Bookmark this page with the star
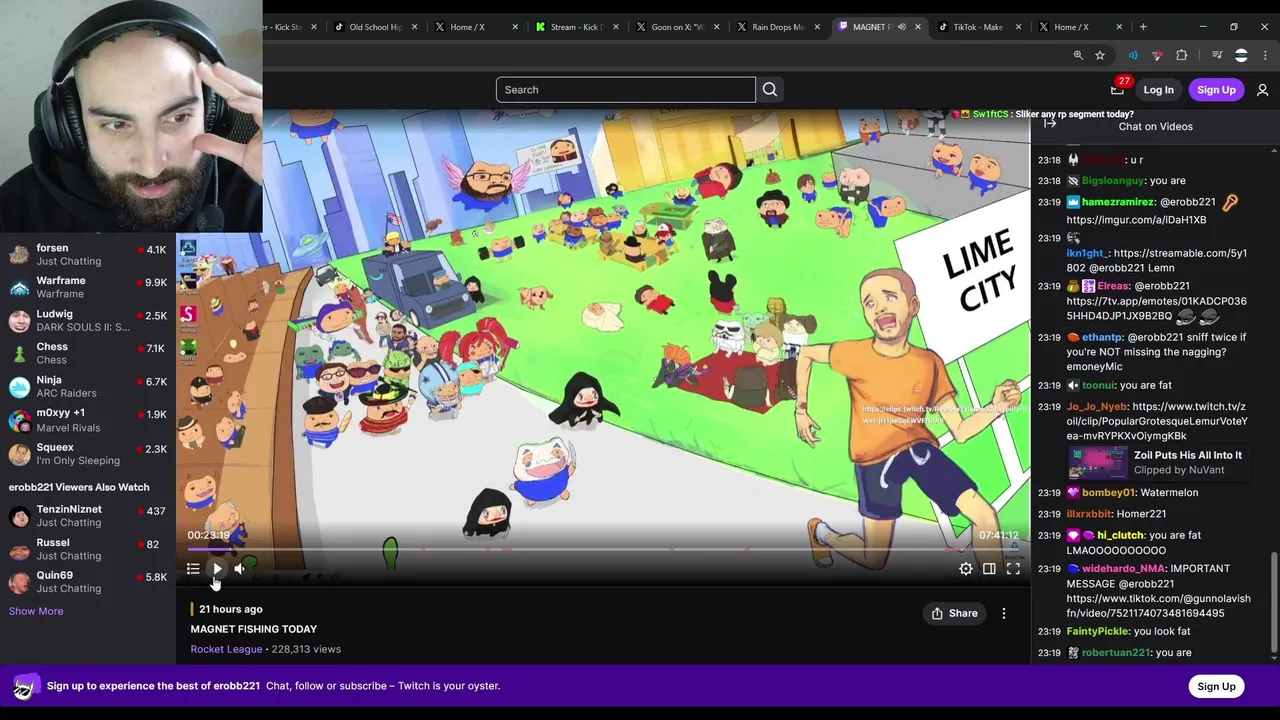Viewport: 1280px width, 720px height. pos(1100,55)
